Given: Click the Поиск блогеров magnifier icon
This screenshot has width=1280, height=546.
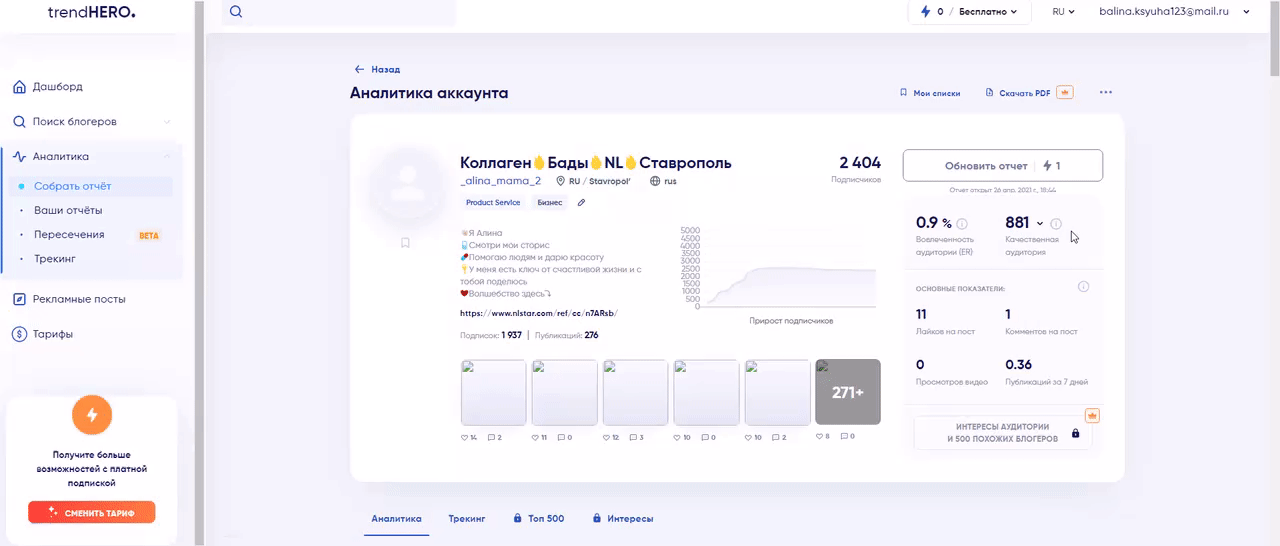Looking at the screenshot, I should click(19, 122).
